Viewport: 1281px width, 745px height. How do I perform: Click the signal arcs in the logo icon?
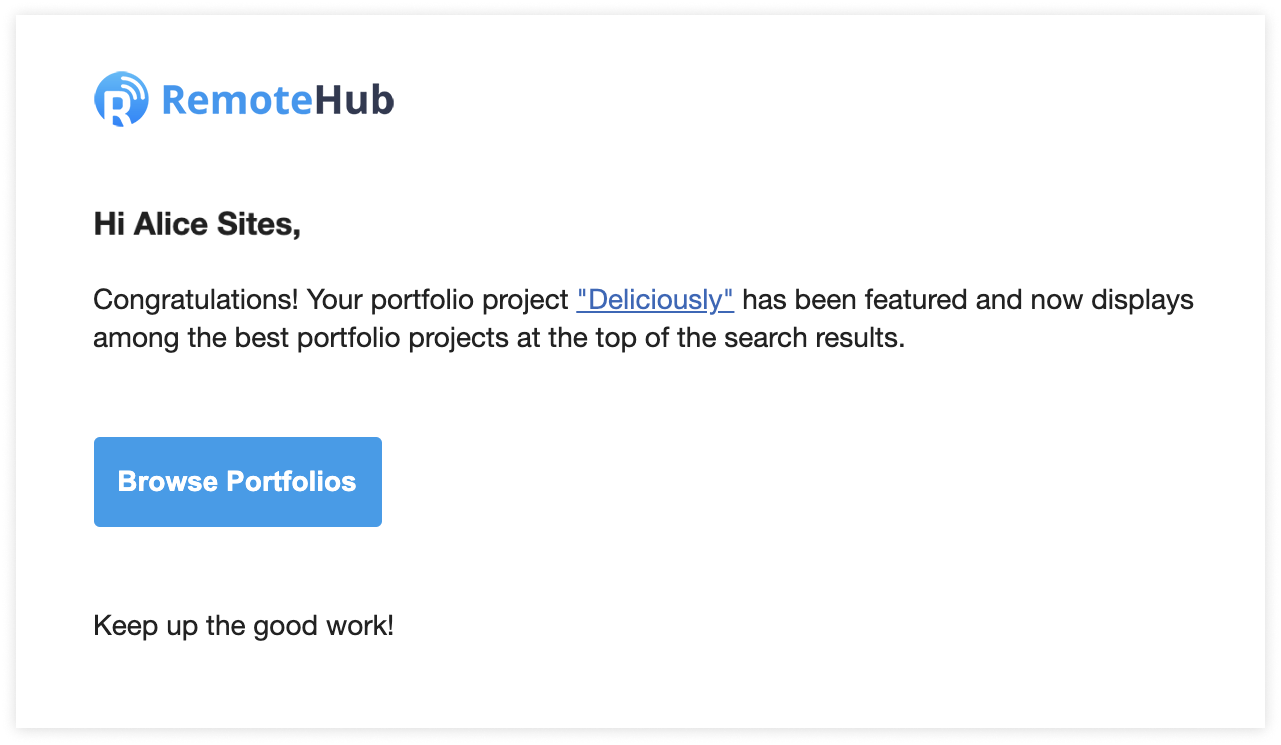pyautogui.click(x=133, y=86)
